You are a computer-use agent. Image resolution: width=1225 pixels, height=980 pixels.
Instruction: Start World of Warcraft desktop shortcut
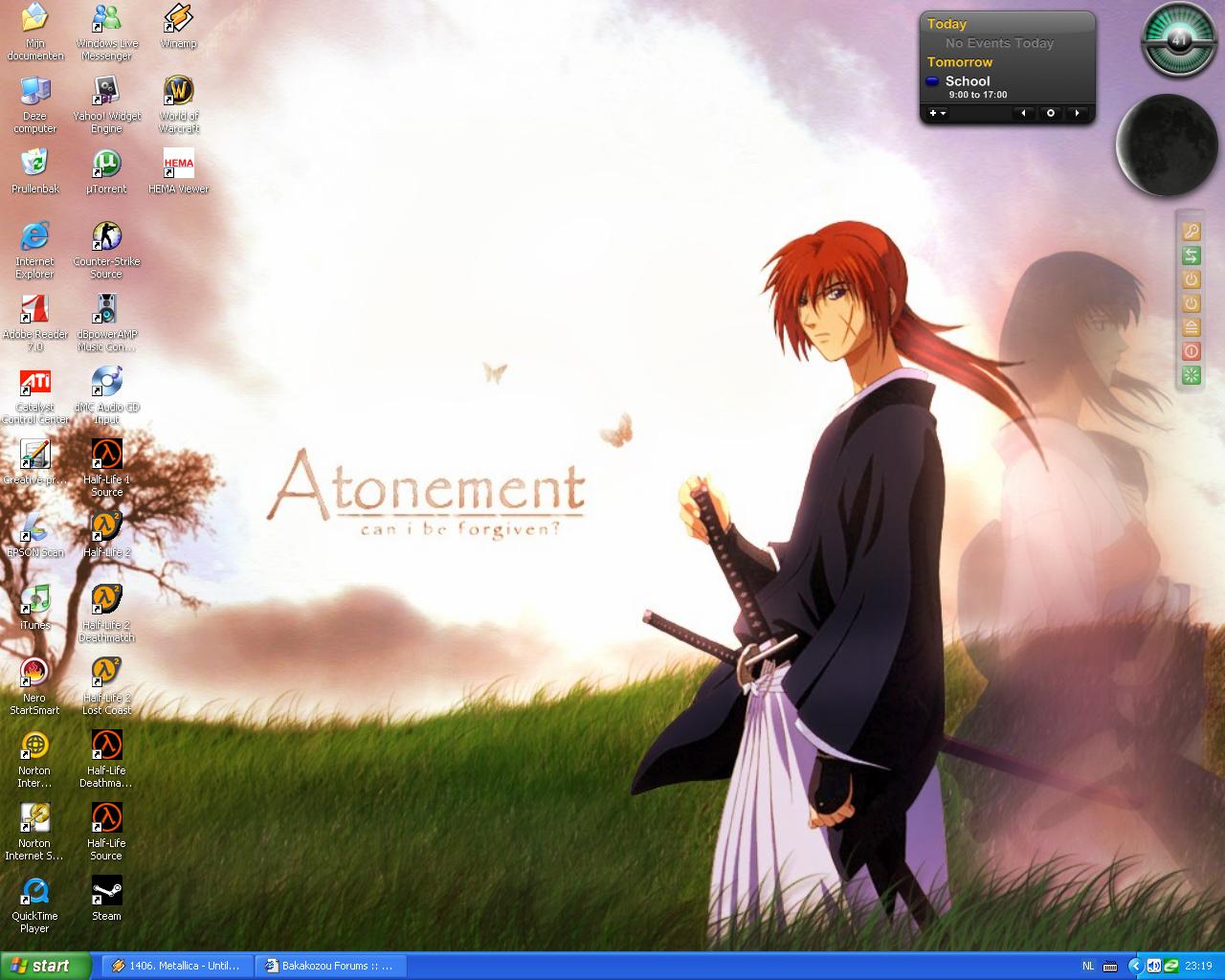[178, 105]
